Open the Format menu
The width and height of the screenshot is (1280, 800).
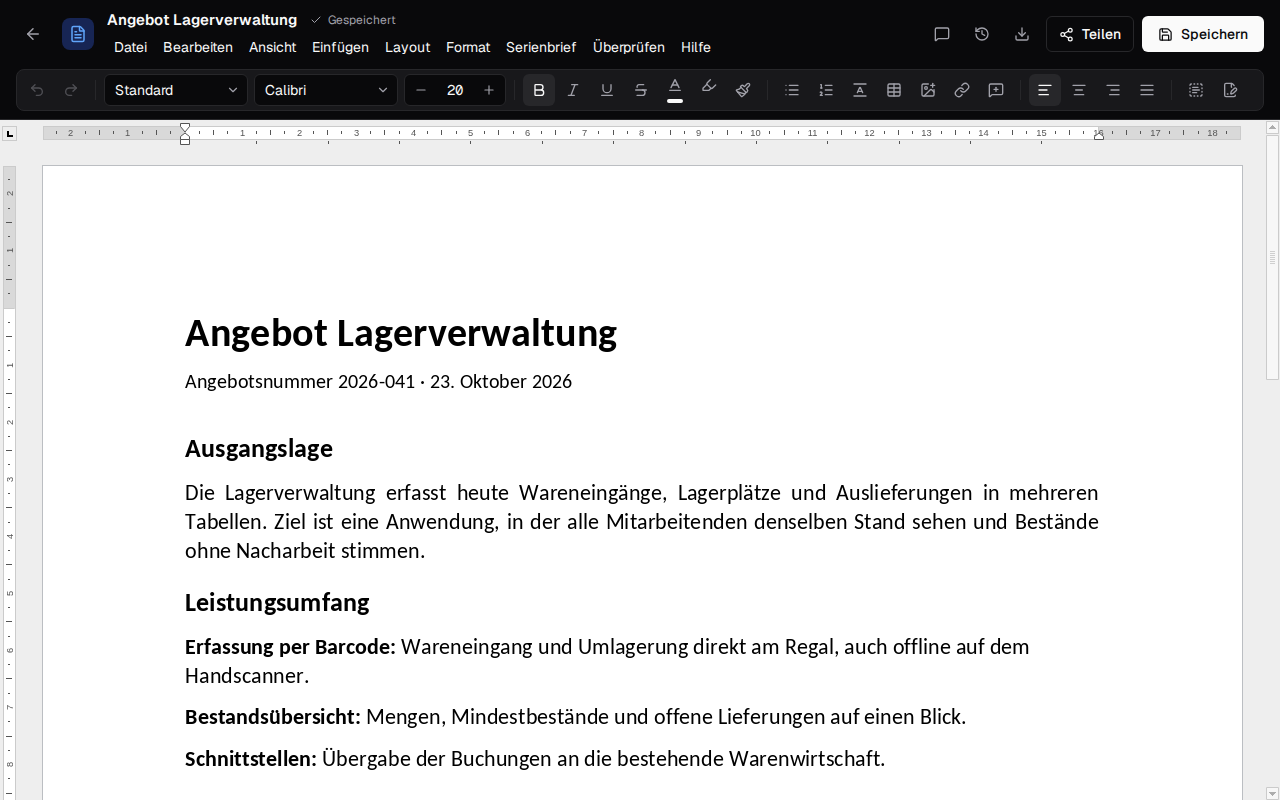(x=468, y=47)
